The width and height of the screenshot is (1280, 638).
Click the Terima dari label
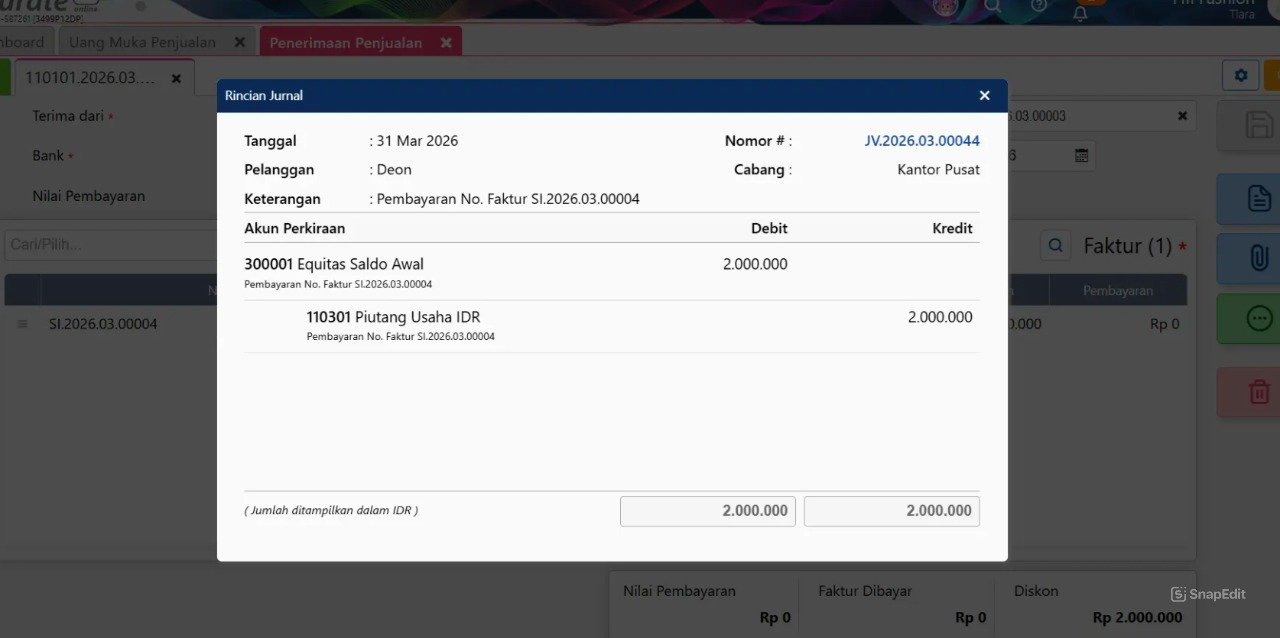tap(68, 116)
